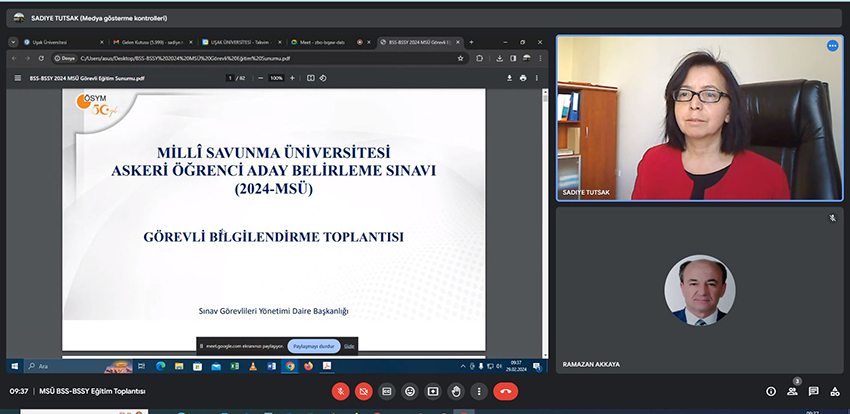Unmute the microphone in Meet

click(x=341, y=391)
